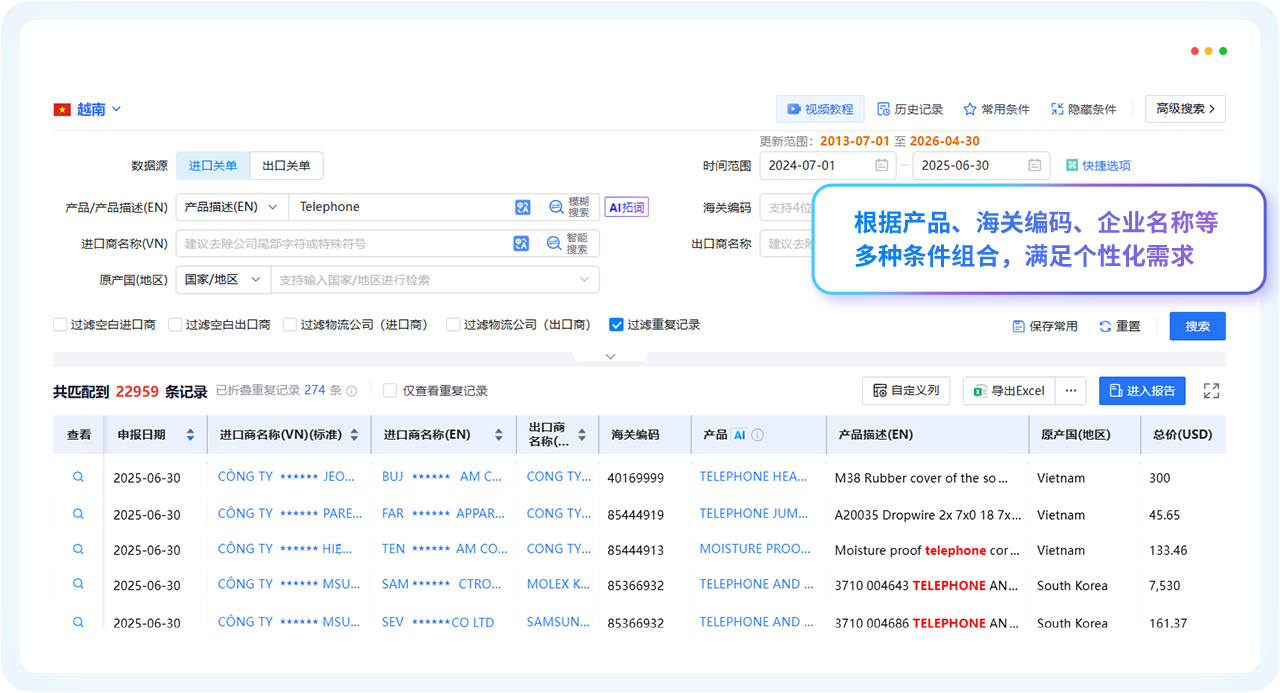Open the quick options link

pos(1098,166)
